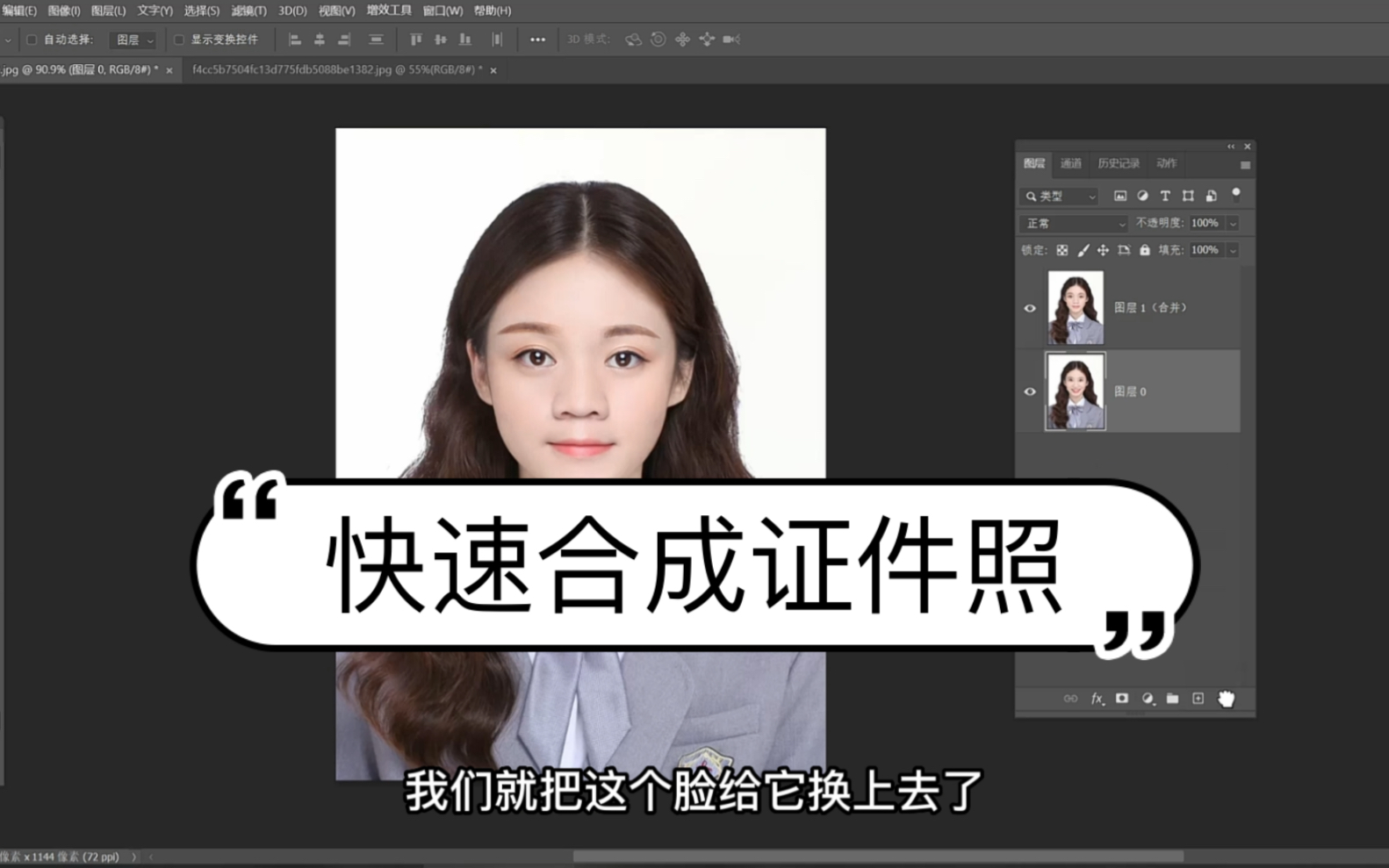This screenshot has height=868, width=1389.
Task: Open the 类型 layer filter dropdown
Action: (1060, 196)
